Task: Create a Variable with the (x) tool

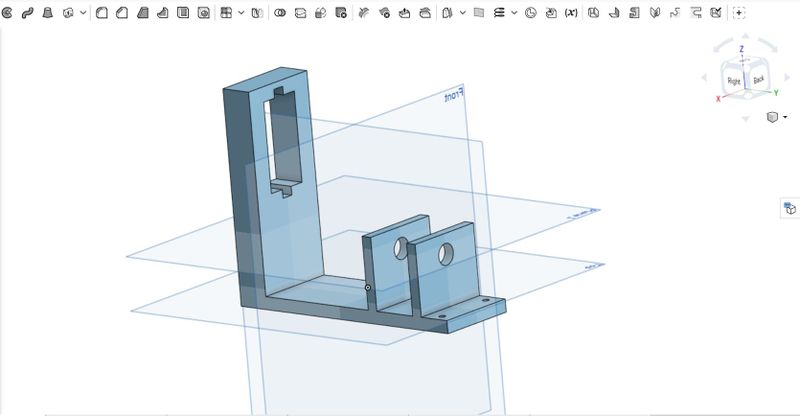Action: click(x=571, y=13)
